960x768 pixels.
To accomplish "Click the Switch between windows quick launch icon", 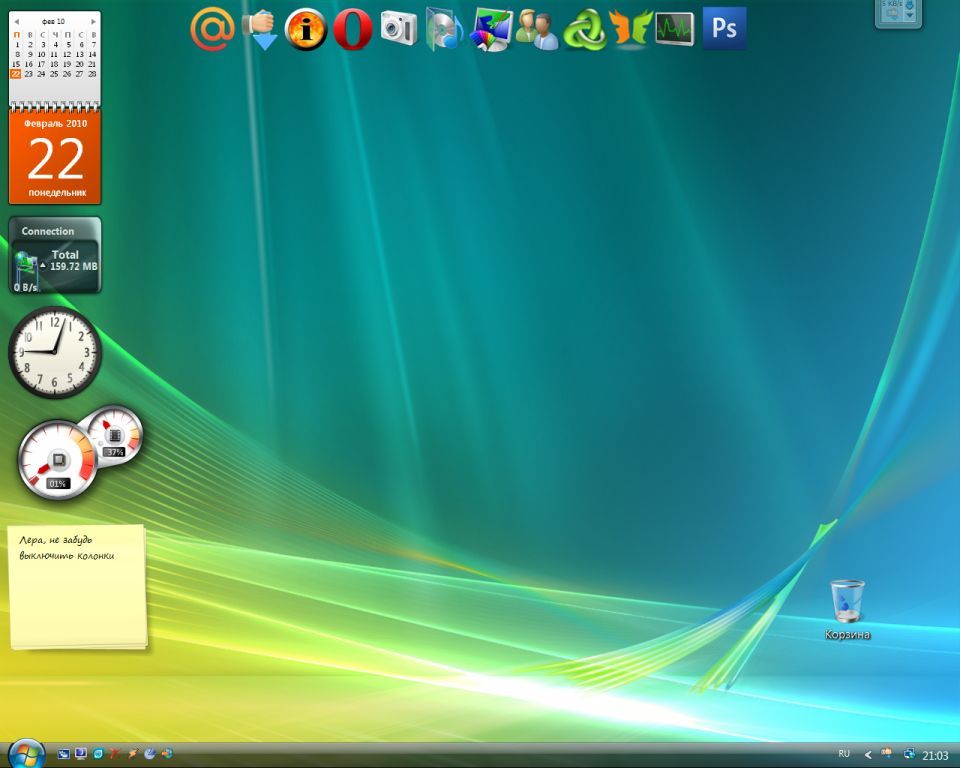I will coord(80,754).
